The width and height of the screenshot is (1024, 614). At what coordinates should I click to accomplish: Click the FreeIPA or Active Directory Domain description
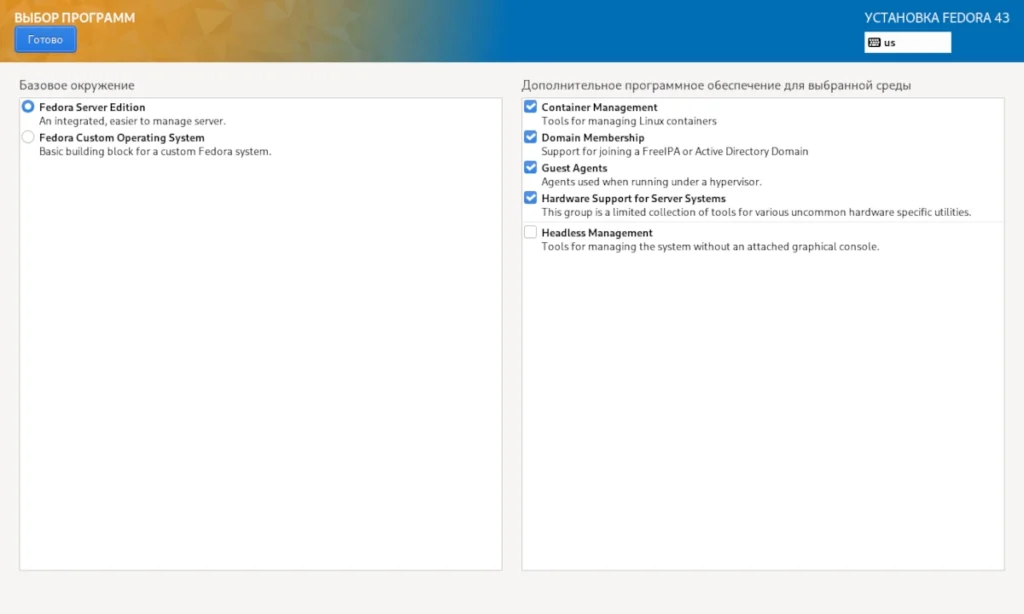[675, 152]
